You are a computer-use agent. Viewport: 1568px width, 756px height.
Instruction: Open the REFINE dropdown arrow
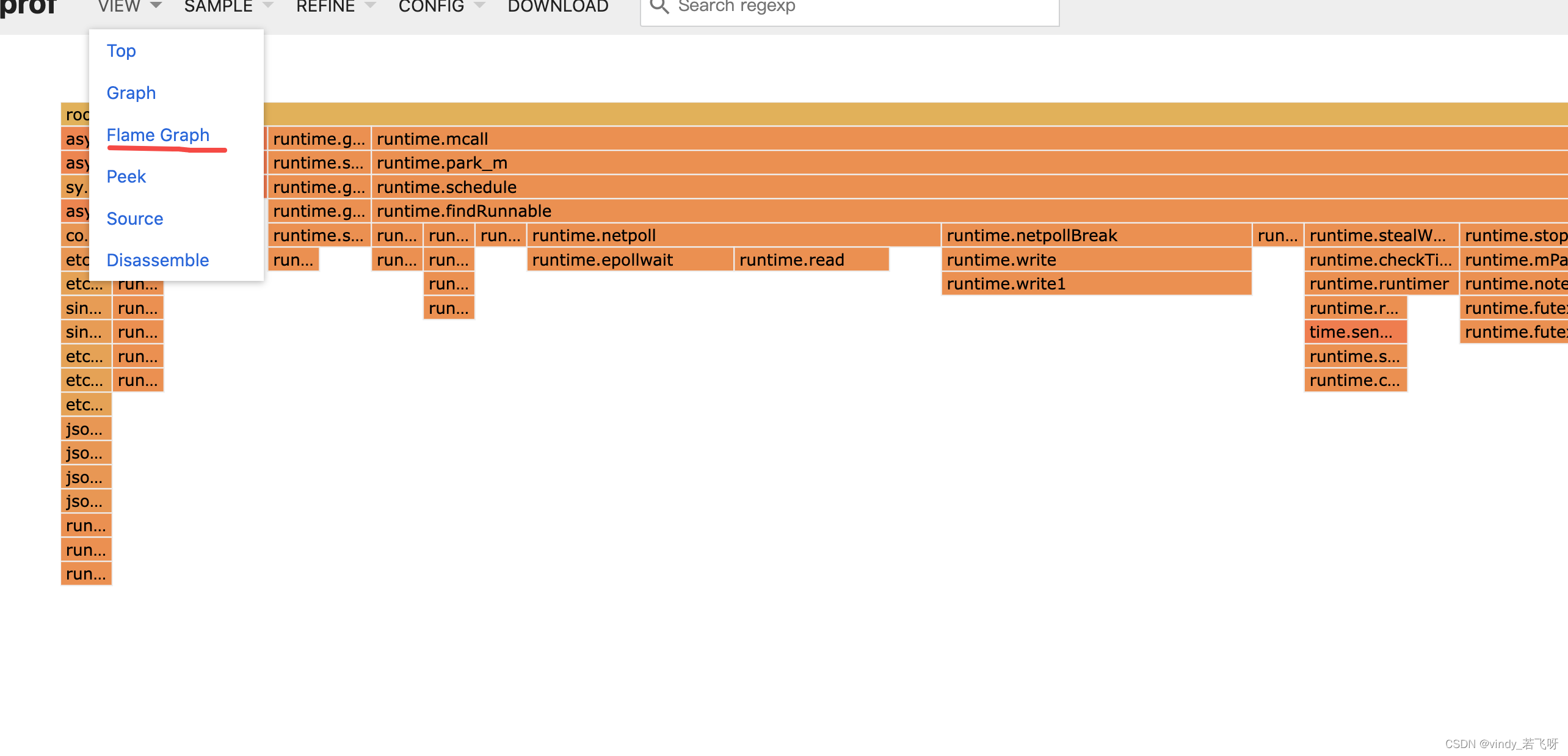(369, 6)
